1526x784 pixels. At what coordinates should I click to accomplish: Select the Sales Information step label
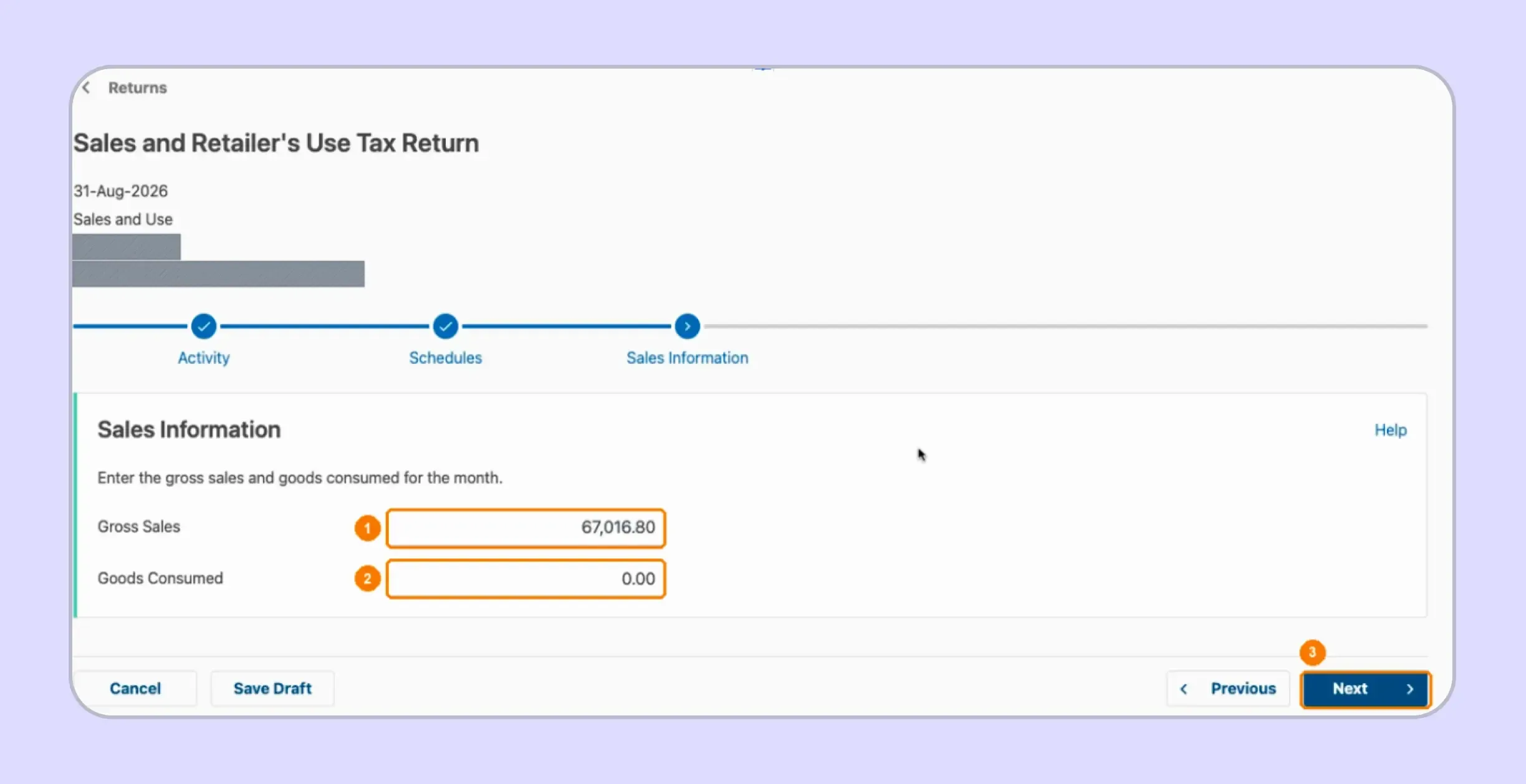[687, 358]
